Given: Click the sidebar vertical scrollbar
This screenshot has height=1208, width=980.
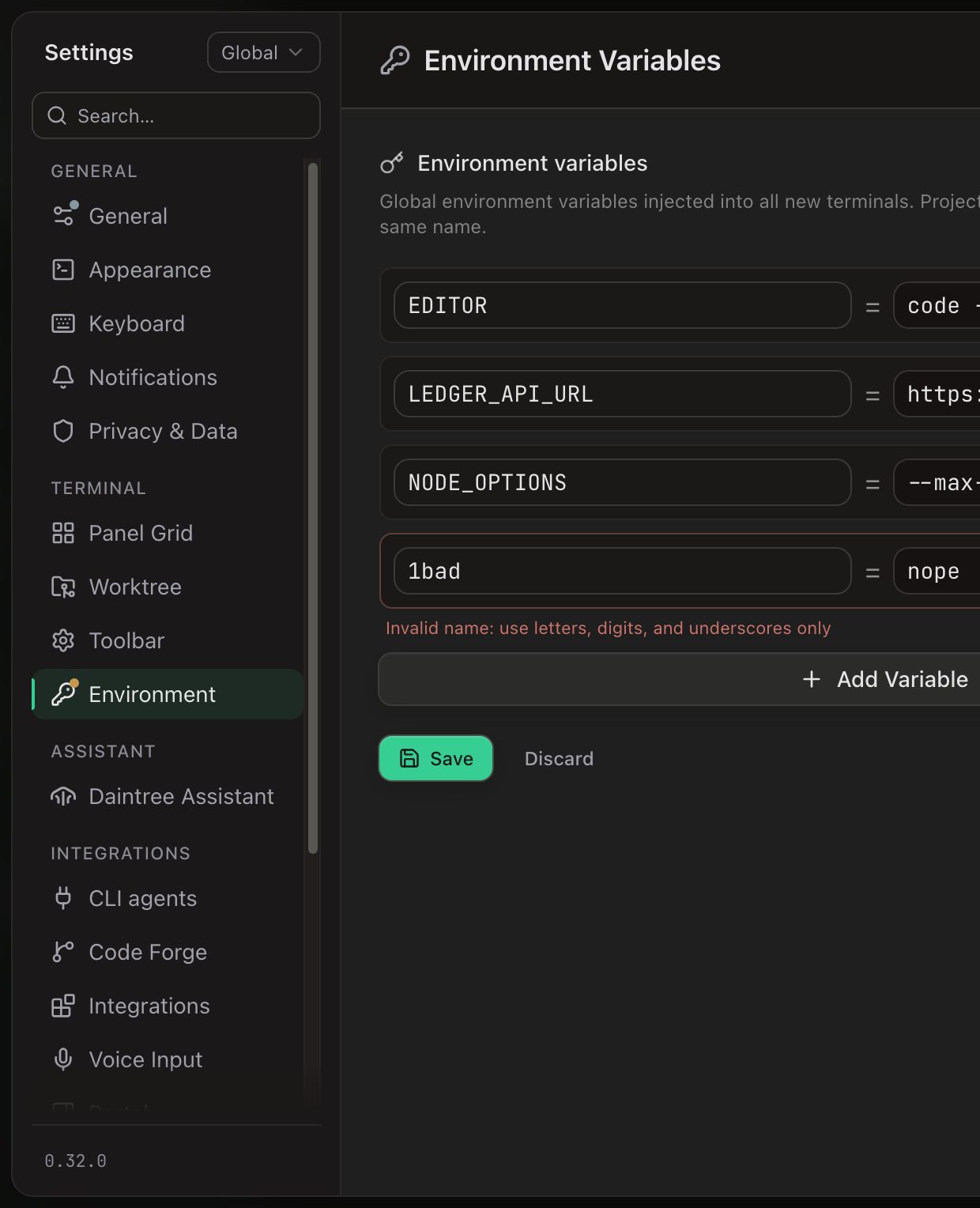Looking at the screenshot, I should [x=313, y=508].
